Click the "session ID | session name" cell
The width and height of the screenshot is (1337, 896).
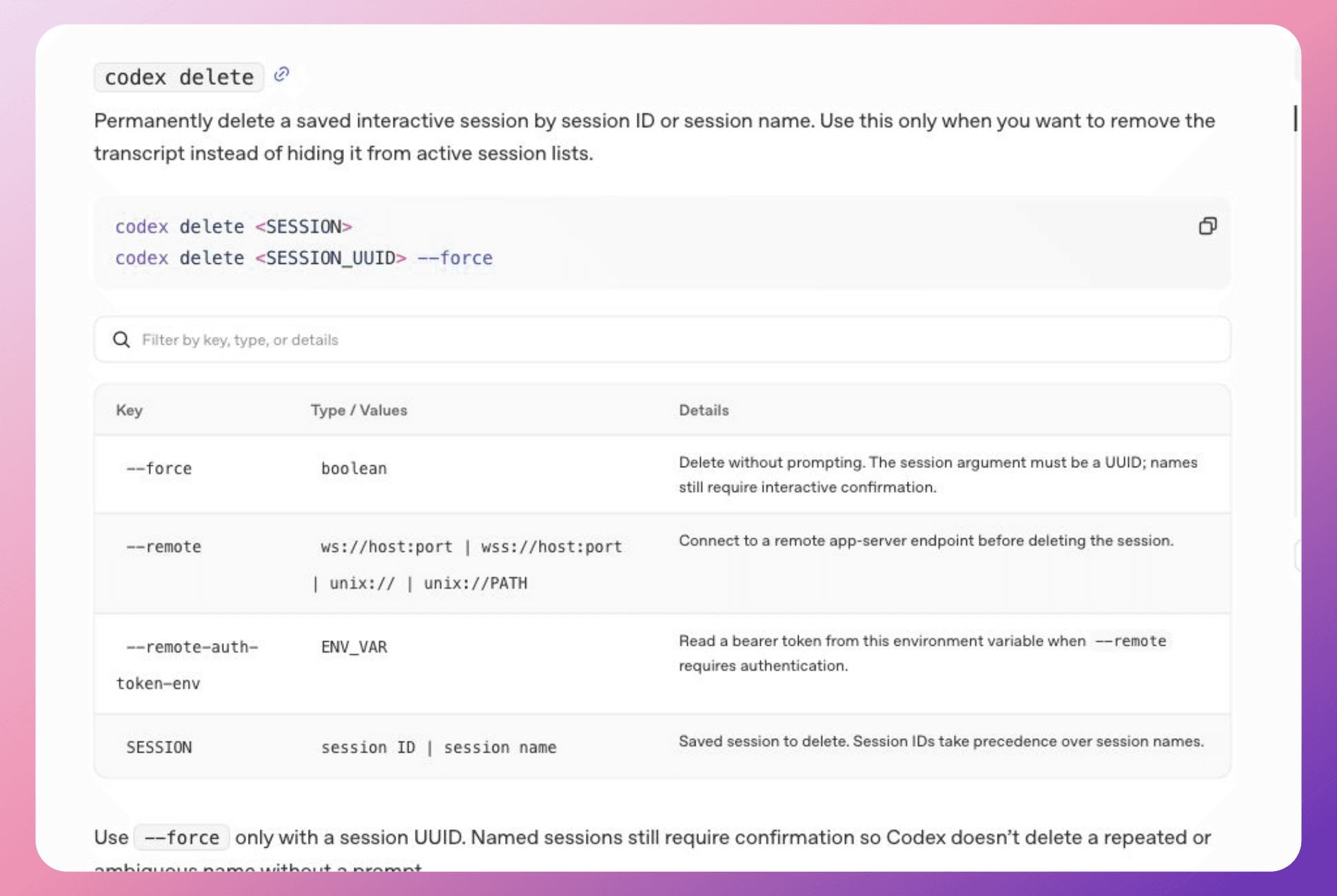click(439, 747)
